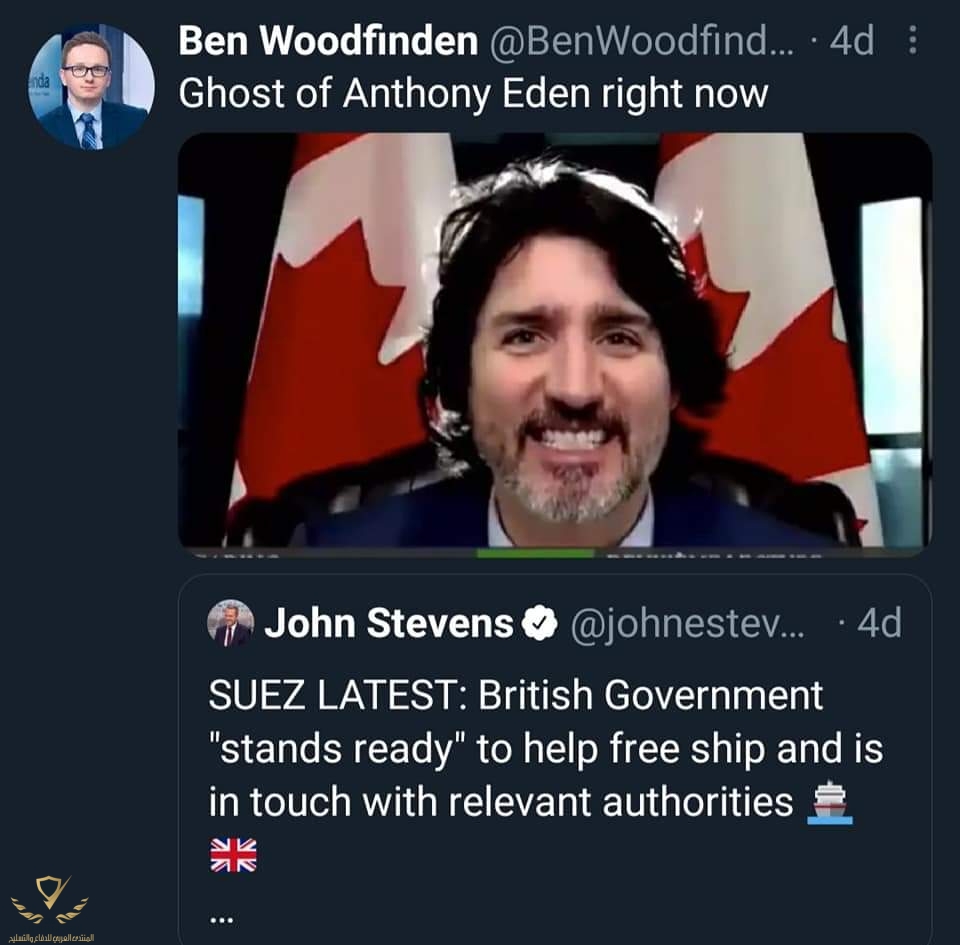Open Ben Woodfinden's profile avatar
The width and height of the screenshot is (960, 945).
(91, 86)
